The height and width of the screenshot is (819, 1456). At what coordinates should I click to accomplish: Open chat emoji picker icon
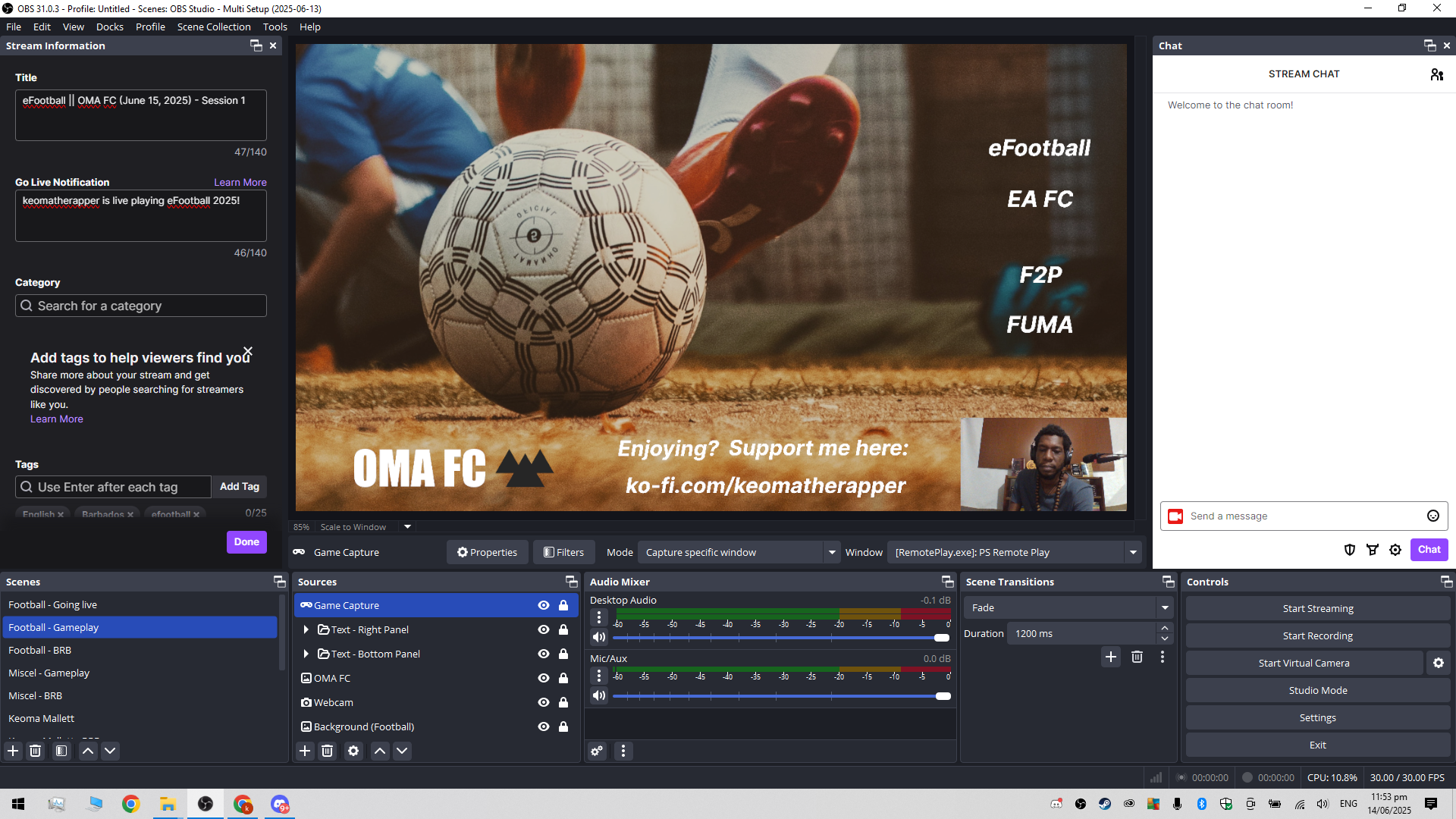(1433, 516)
